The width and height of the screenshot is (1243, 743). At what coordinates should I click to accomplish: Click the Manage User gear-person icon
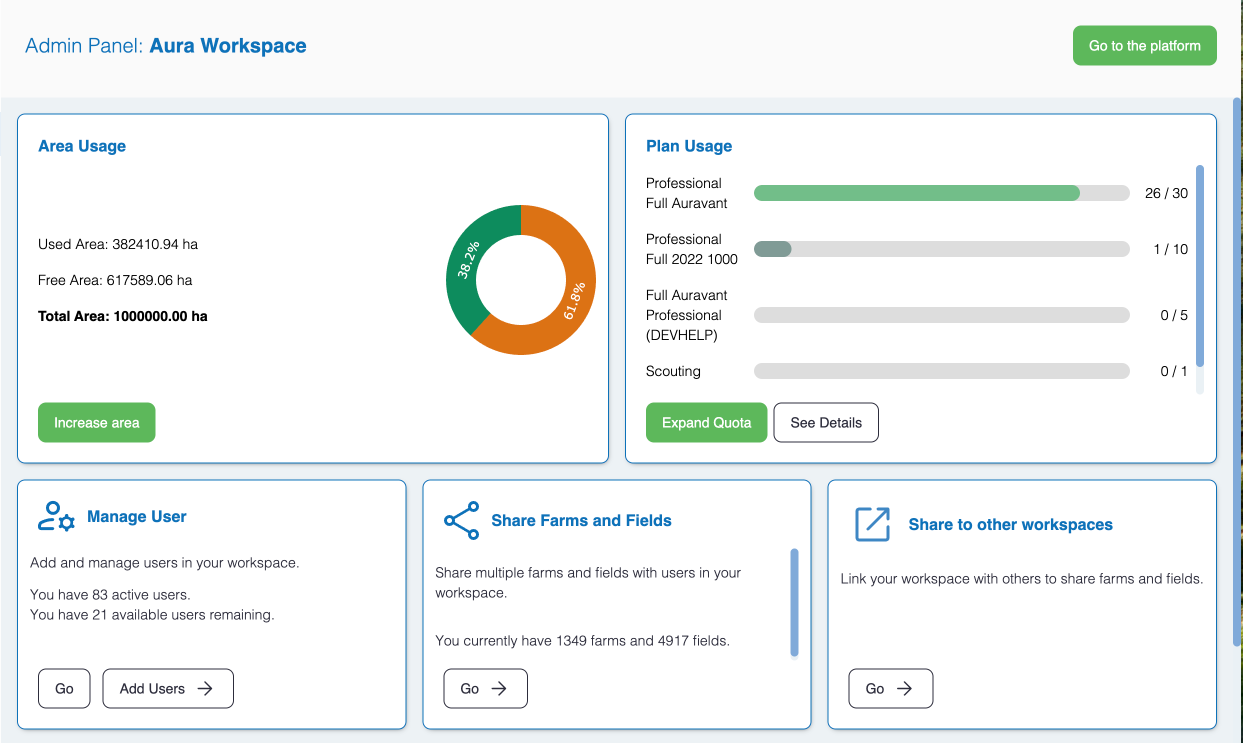(56, 517)
